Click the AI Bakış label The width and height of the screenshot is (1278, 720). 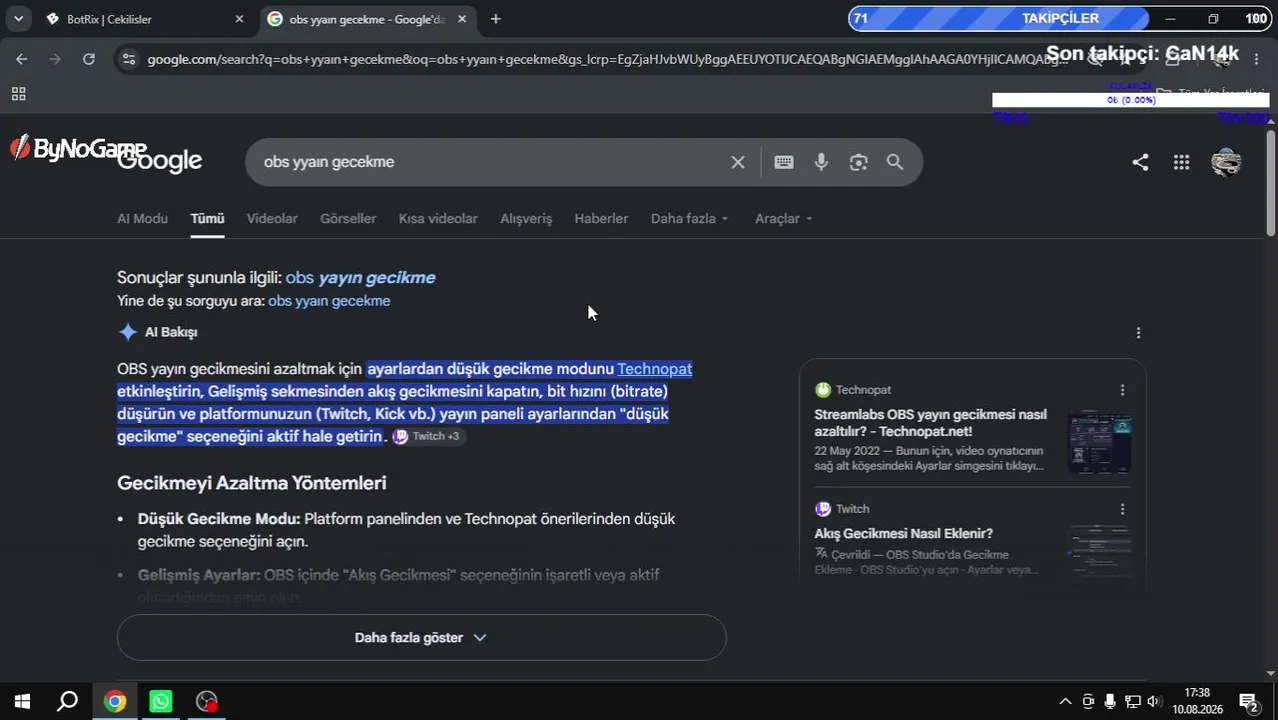pos(171,332)
